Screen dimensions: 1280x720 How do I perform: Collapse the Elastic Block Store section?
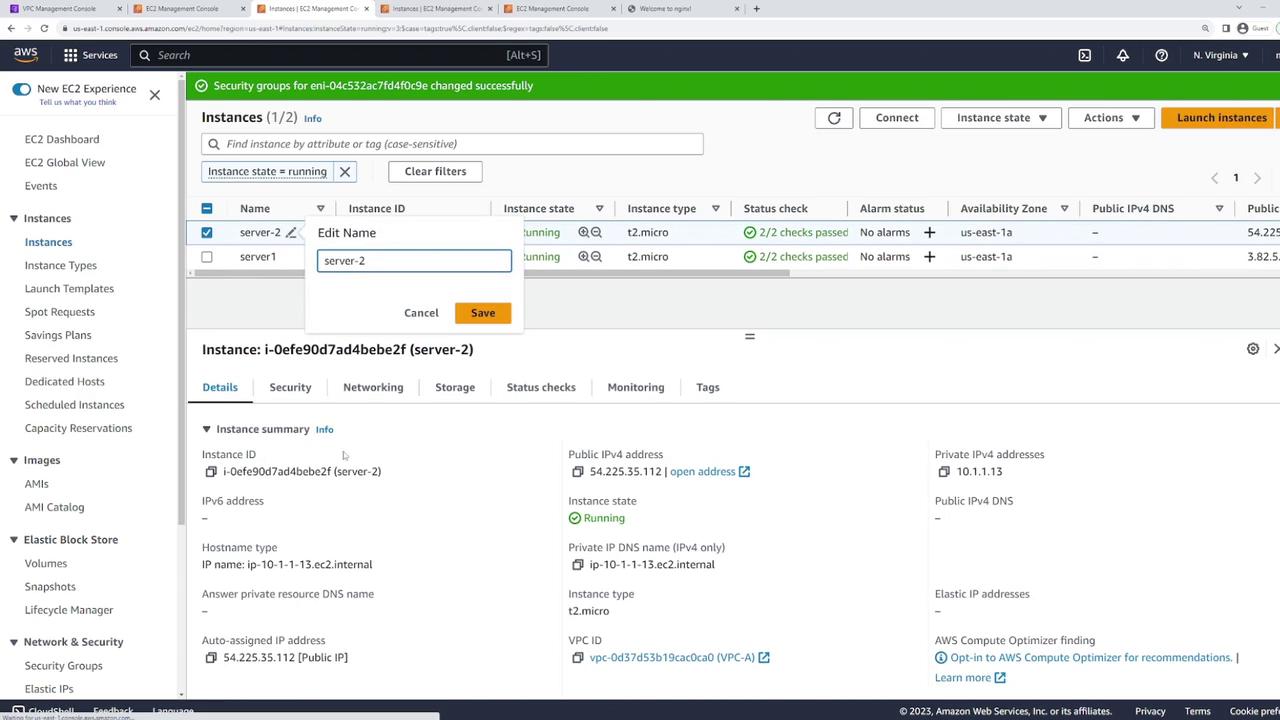coord(14,540)
